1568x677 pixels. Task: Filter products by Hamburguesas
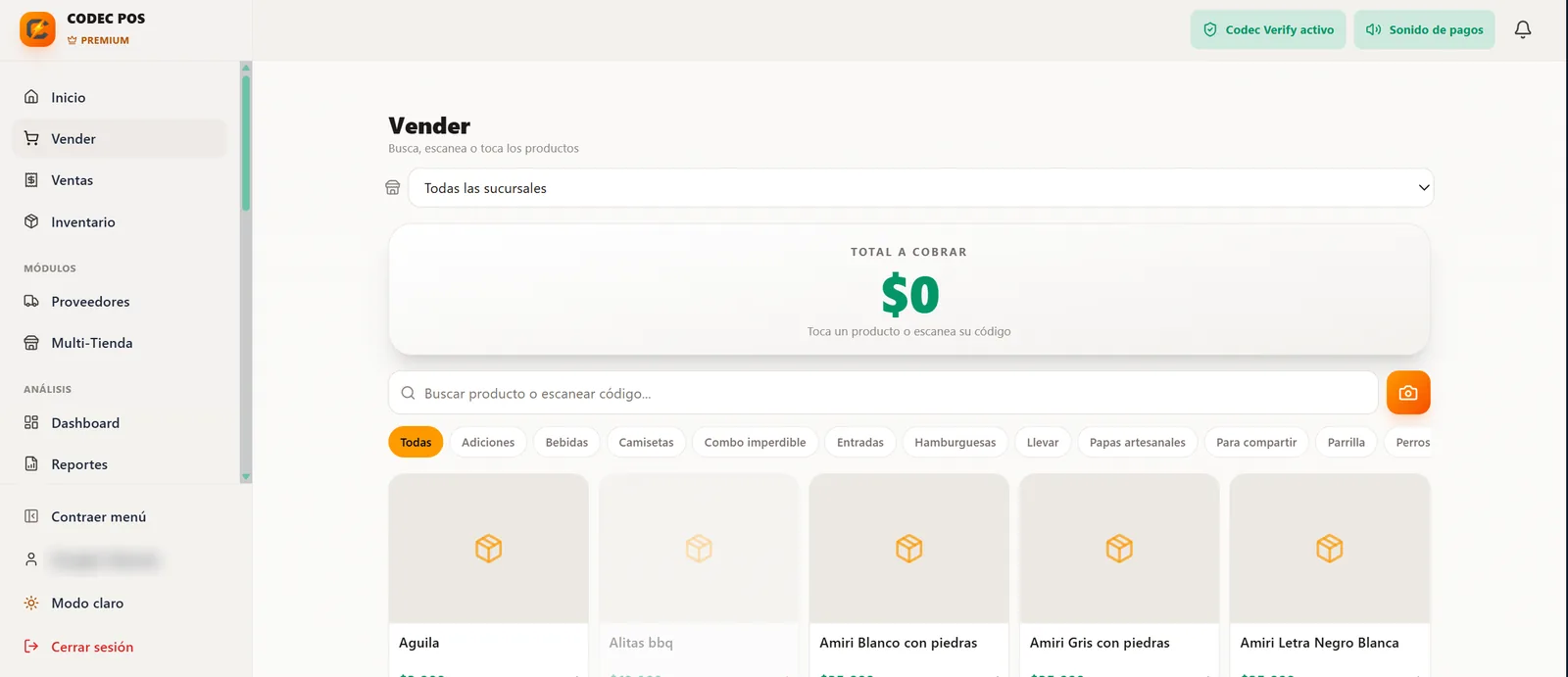point(955,442)
